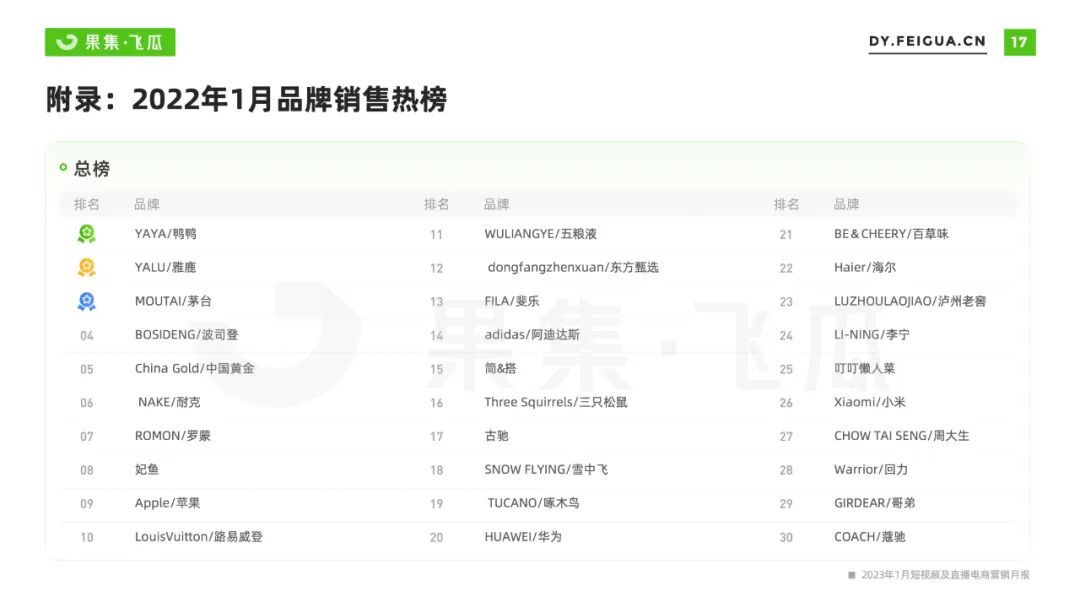
Task: Click the blue third-place medal icon
Action: point(86,301)
